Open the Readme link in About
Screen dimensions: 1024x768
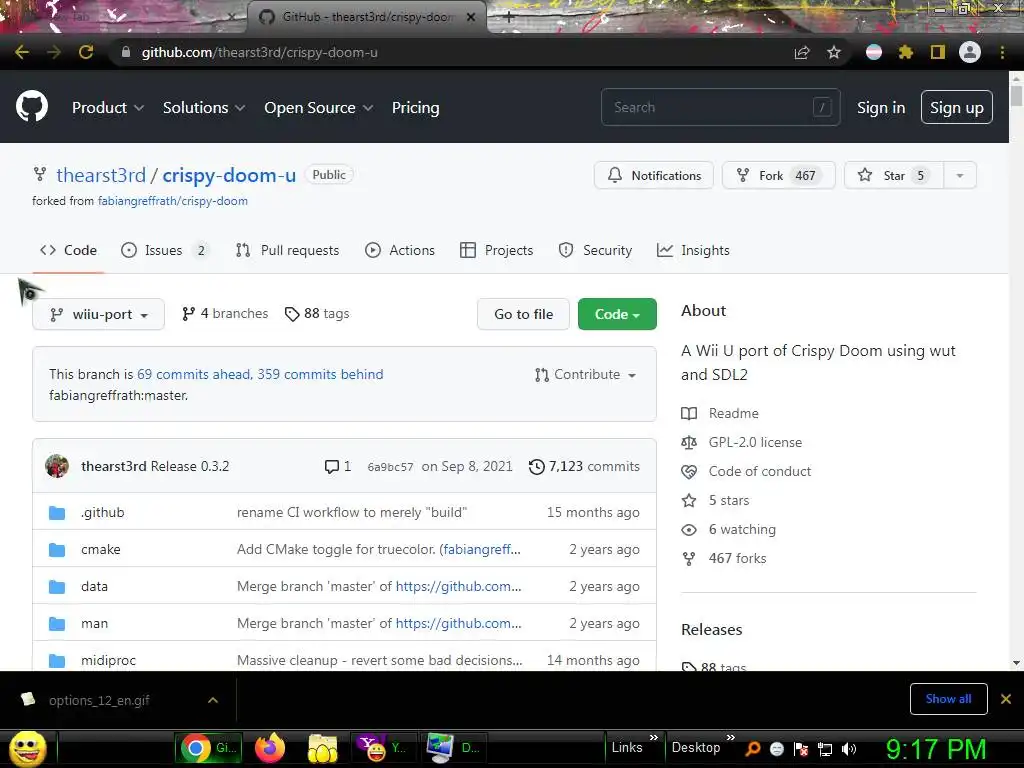point(733,413)
